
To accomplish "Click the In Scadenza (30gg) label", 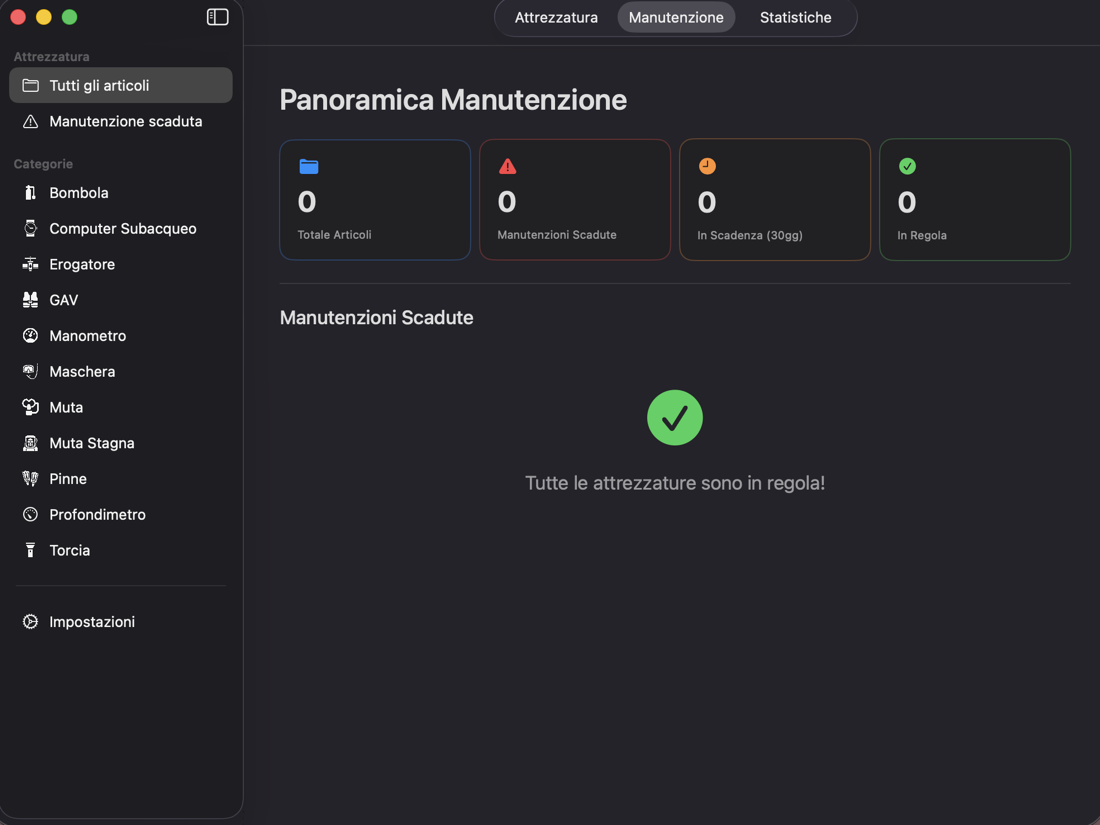I will (x=750, y=236).
